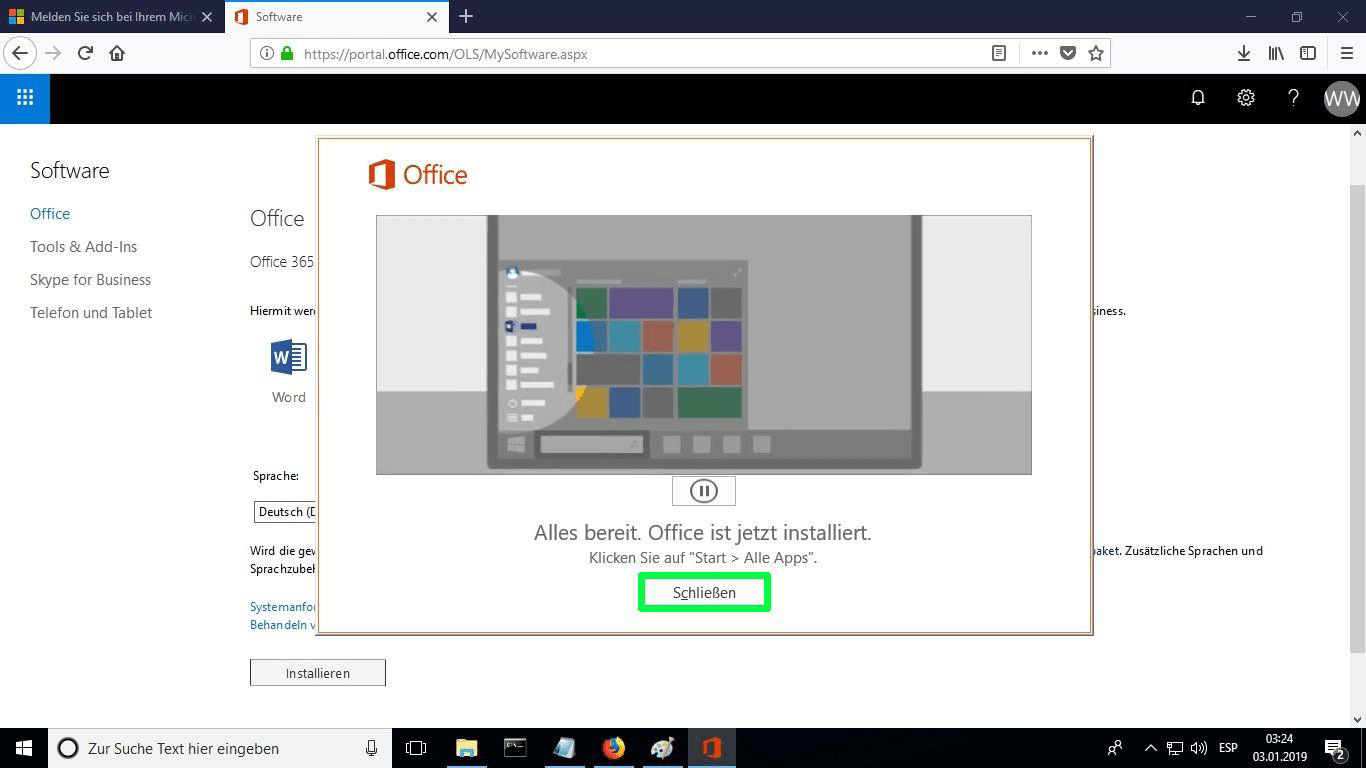Image resolution: width=1366 pixels, height=768 pixels.
Task: Open the help question mark icon
Action: click(1293, 98)
